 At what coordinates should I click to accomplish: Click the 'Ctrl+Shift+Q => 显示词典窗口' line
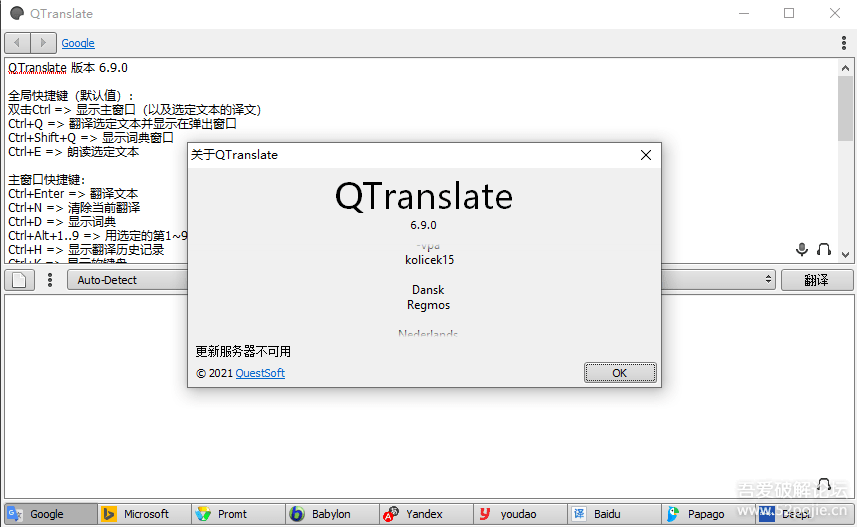coord(91,138)
